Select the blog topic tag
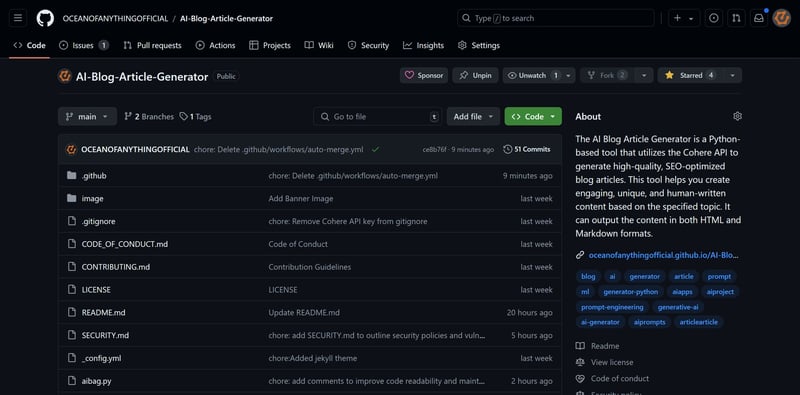Viewport: 800px width, 395px height. coord(588,277)
